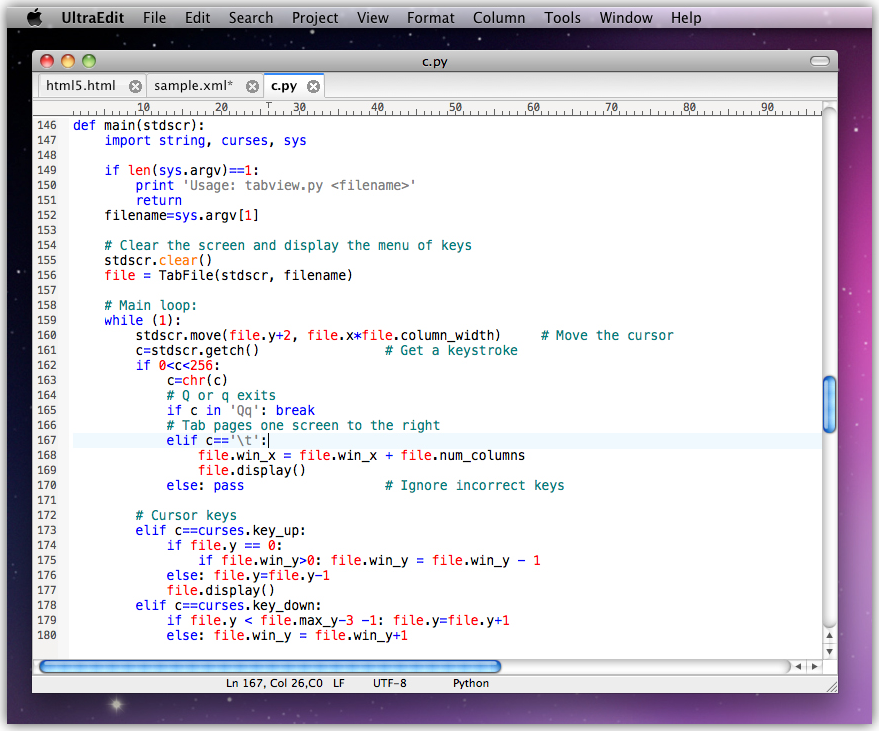Click the Python language selector in status bar
This screenshot has height=731, width=879.
[x=471, y=683]
